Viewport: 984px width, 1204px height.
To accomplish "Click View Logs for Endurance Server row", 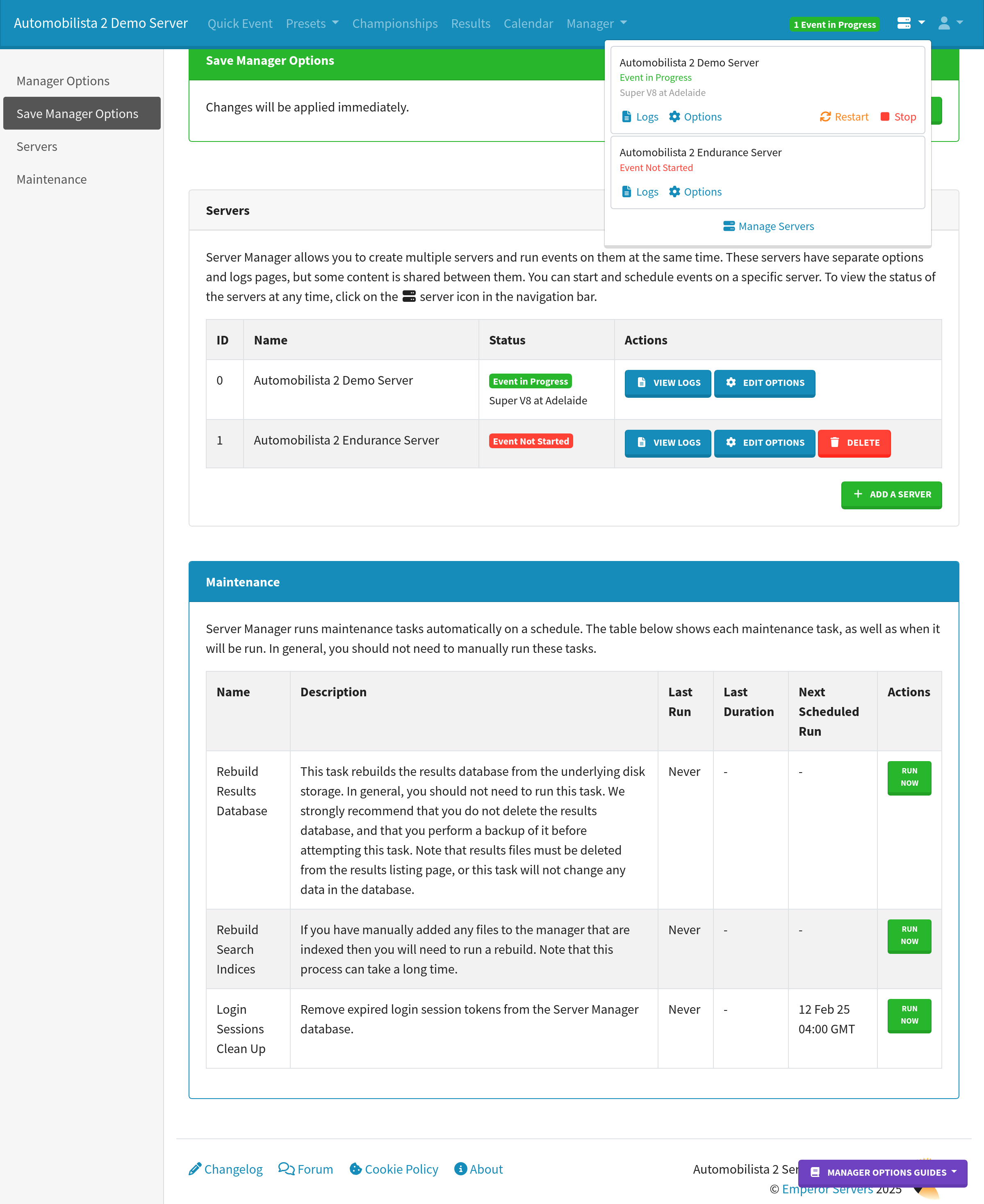I will point(667,443).
